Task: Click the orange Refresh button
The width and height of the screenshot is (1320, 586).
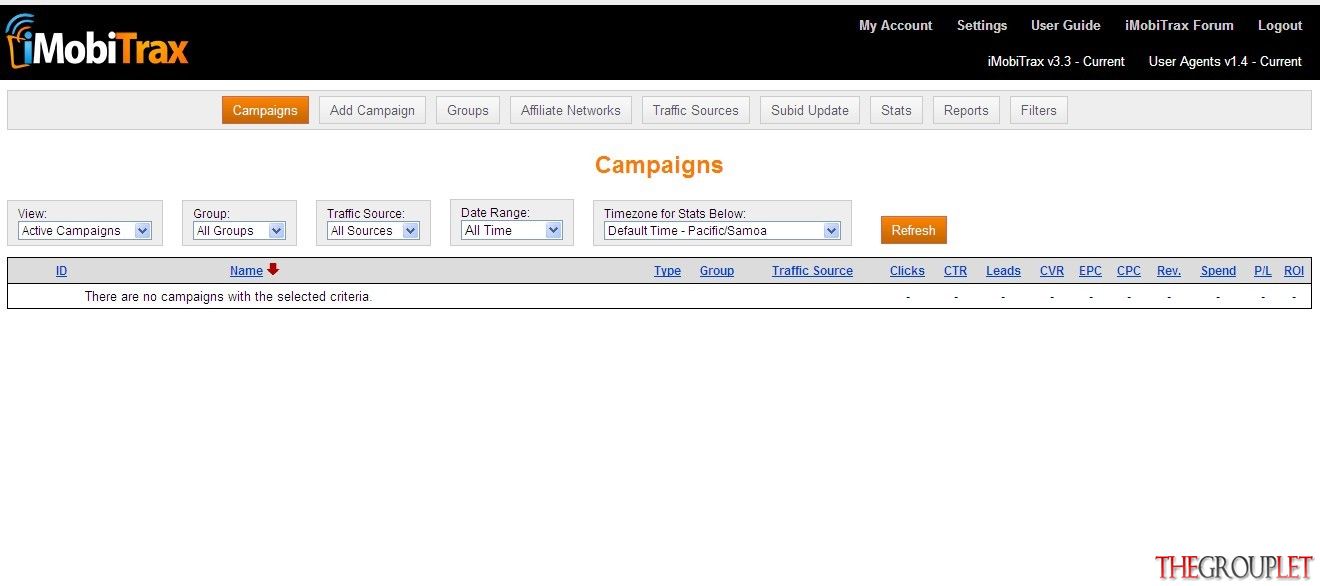Action: coord(913,230)
